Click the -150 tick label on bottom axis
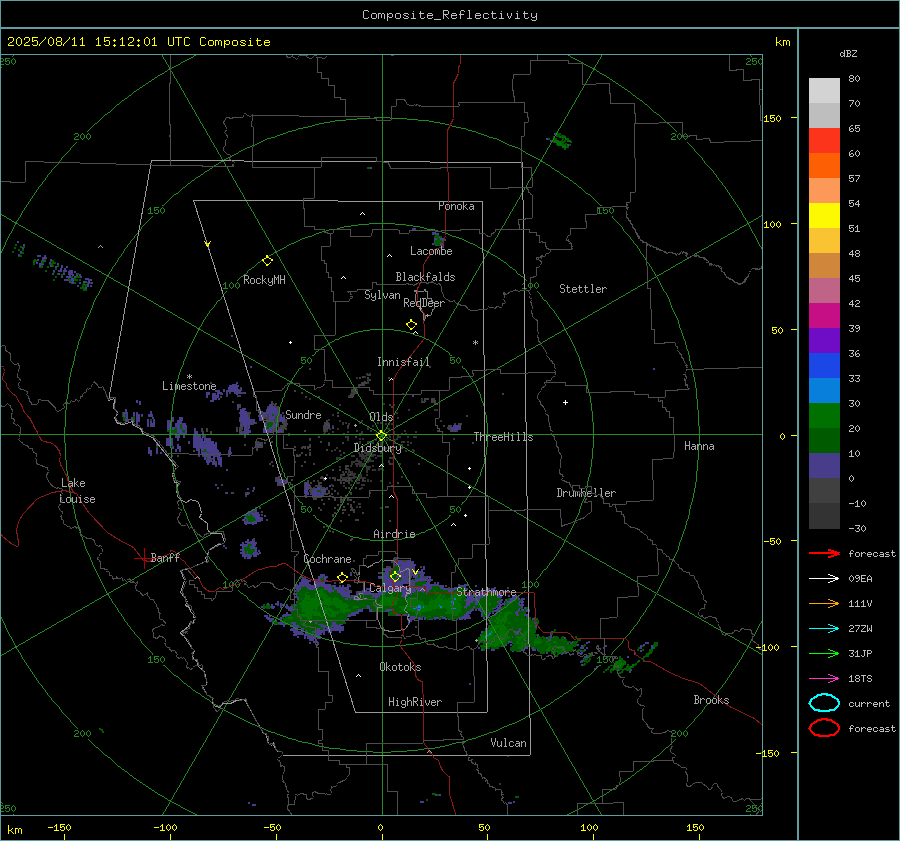 click(x=59, y=827)
